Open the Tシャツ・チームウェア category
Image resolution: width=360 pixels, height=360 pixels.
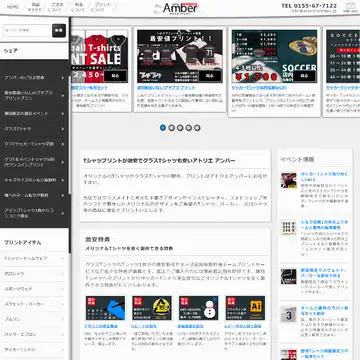click(x=34, y=258)
